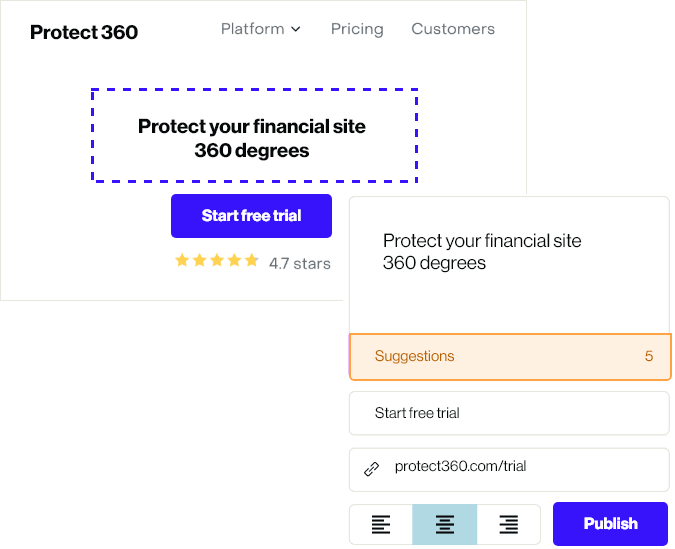This screenshot has width=675, height=549.
Task: Click the 4.7 stars rating text
Action: click(300, 264)
